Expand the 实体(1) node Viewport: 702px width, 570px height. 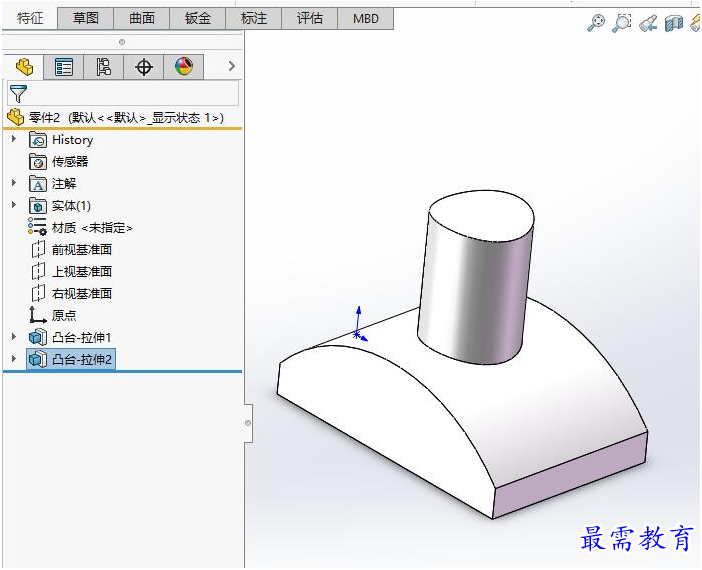coord(14,205)
